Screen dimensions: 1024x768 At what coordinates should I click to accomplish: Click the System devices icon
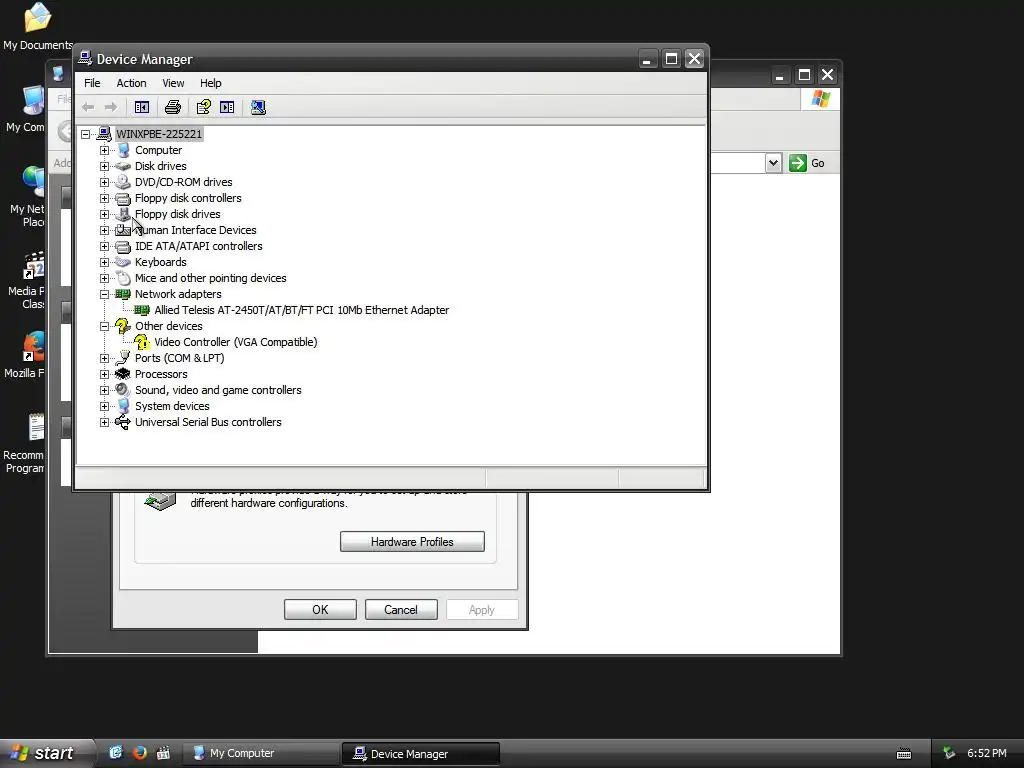(x=123, y=406)
